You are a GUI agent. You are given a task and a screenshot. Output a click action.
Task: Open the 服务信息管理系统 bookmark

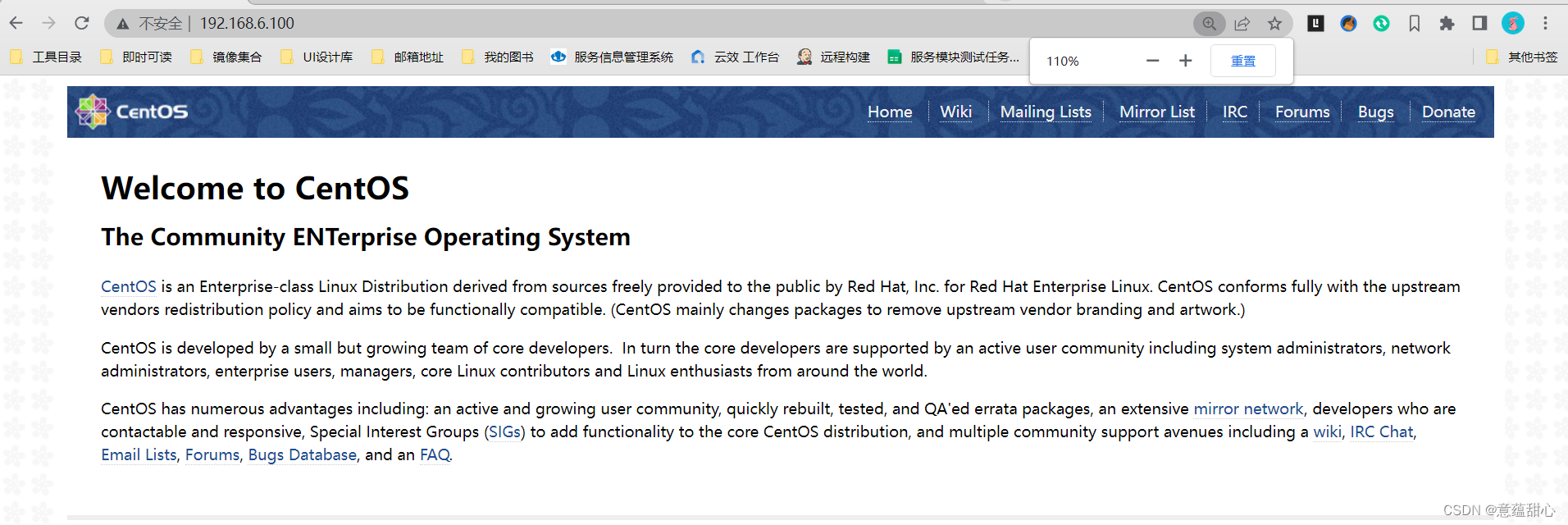(613, 57)
